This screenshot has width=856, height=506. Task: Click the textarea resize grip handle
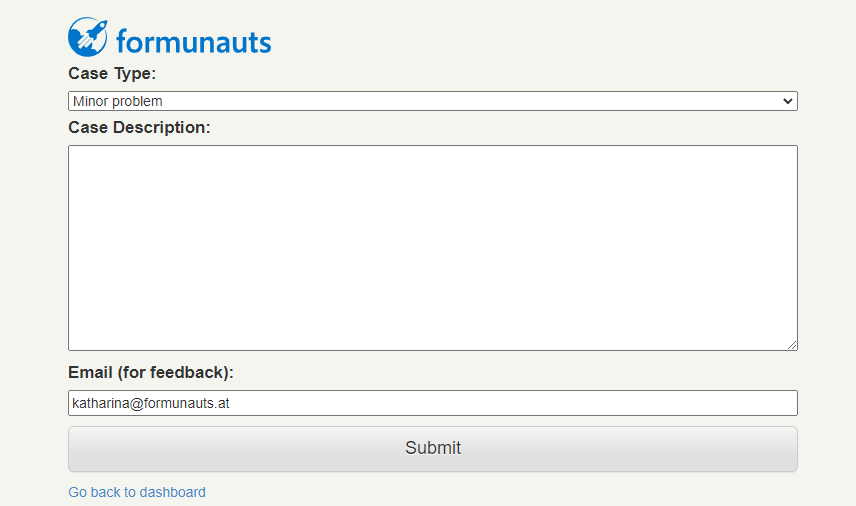(792, 344)
